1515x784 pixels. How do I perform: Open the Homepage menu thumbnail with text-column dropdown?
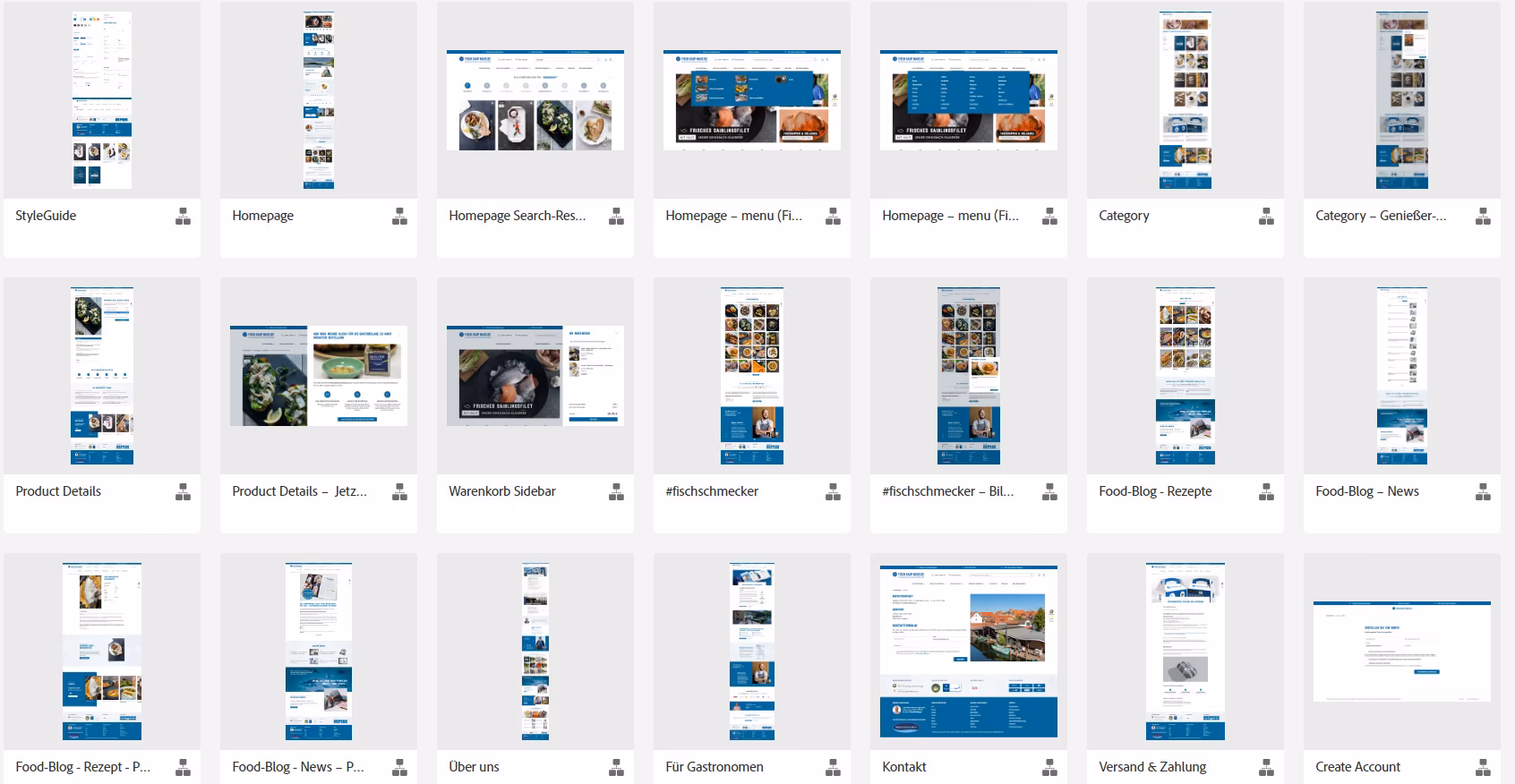pos(969,100)
